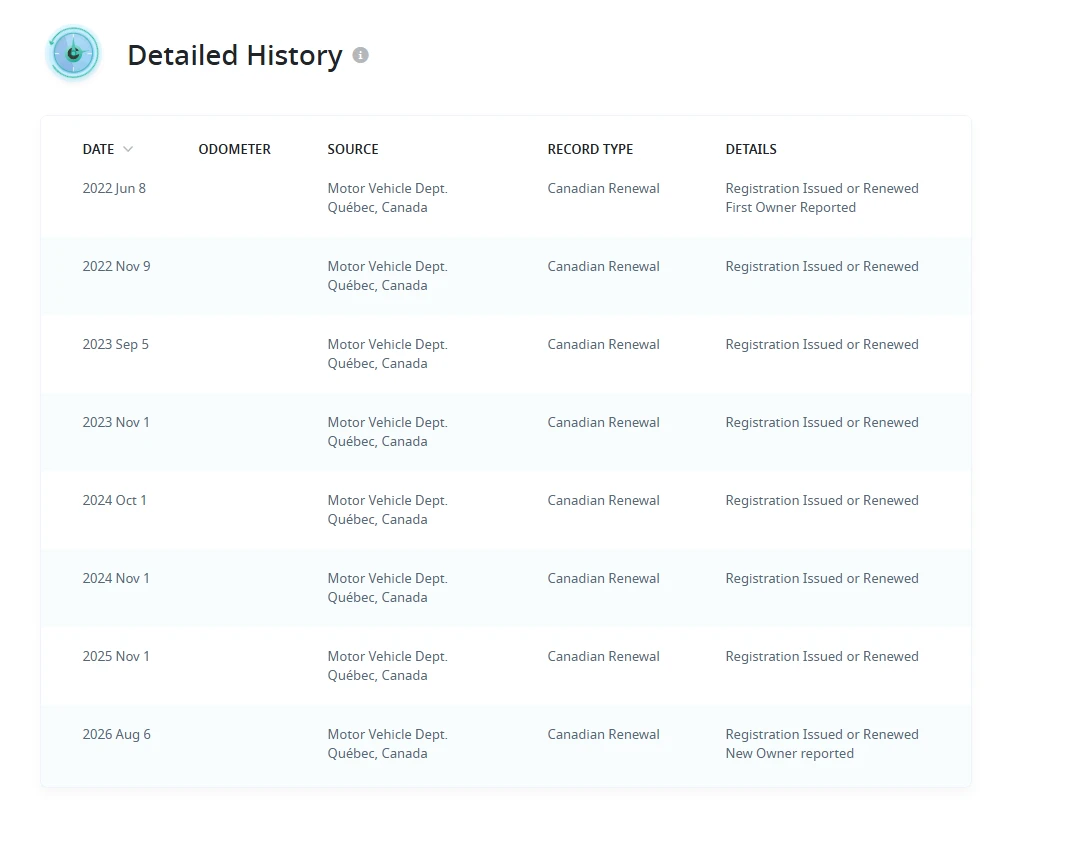This screenshot has width=1070, height=841.
Task: Click Registration Issued or Renewed in 2023 Nov 1 row
Action: pos(822,422)
